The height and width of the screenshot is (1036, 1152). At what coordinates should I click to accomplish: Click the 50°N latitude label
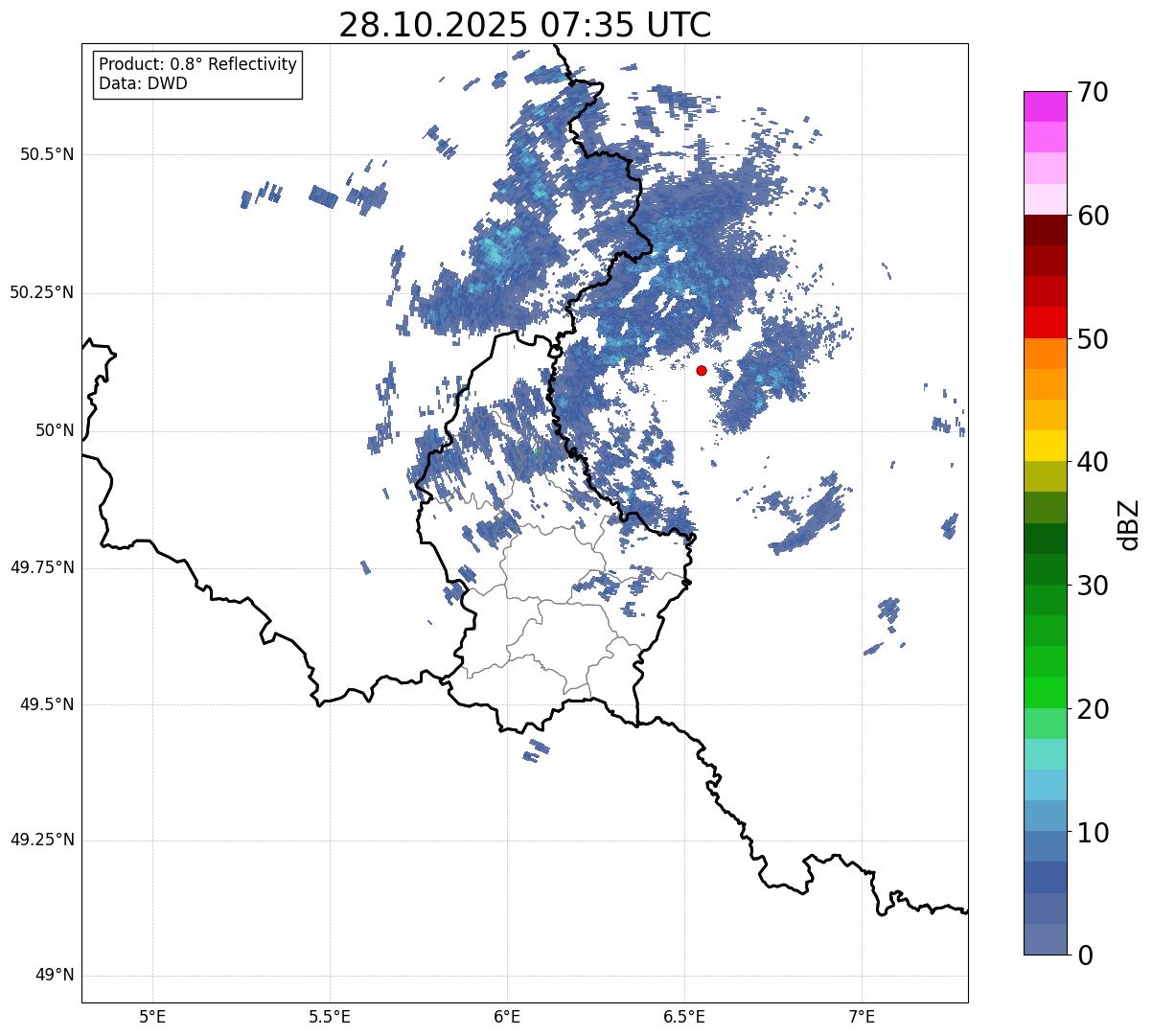pyautogui.click(x=55, y=430)
